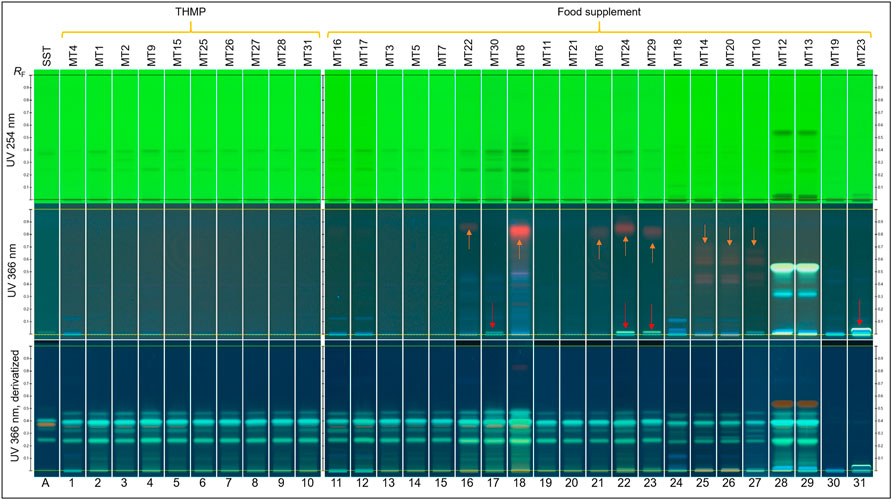This screenshot has height=500, width=892.
Task: Click the 'RF' axis label
Action: pyautogui.click(x=19, y=72)
